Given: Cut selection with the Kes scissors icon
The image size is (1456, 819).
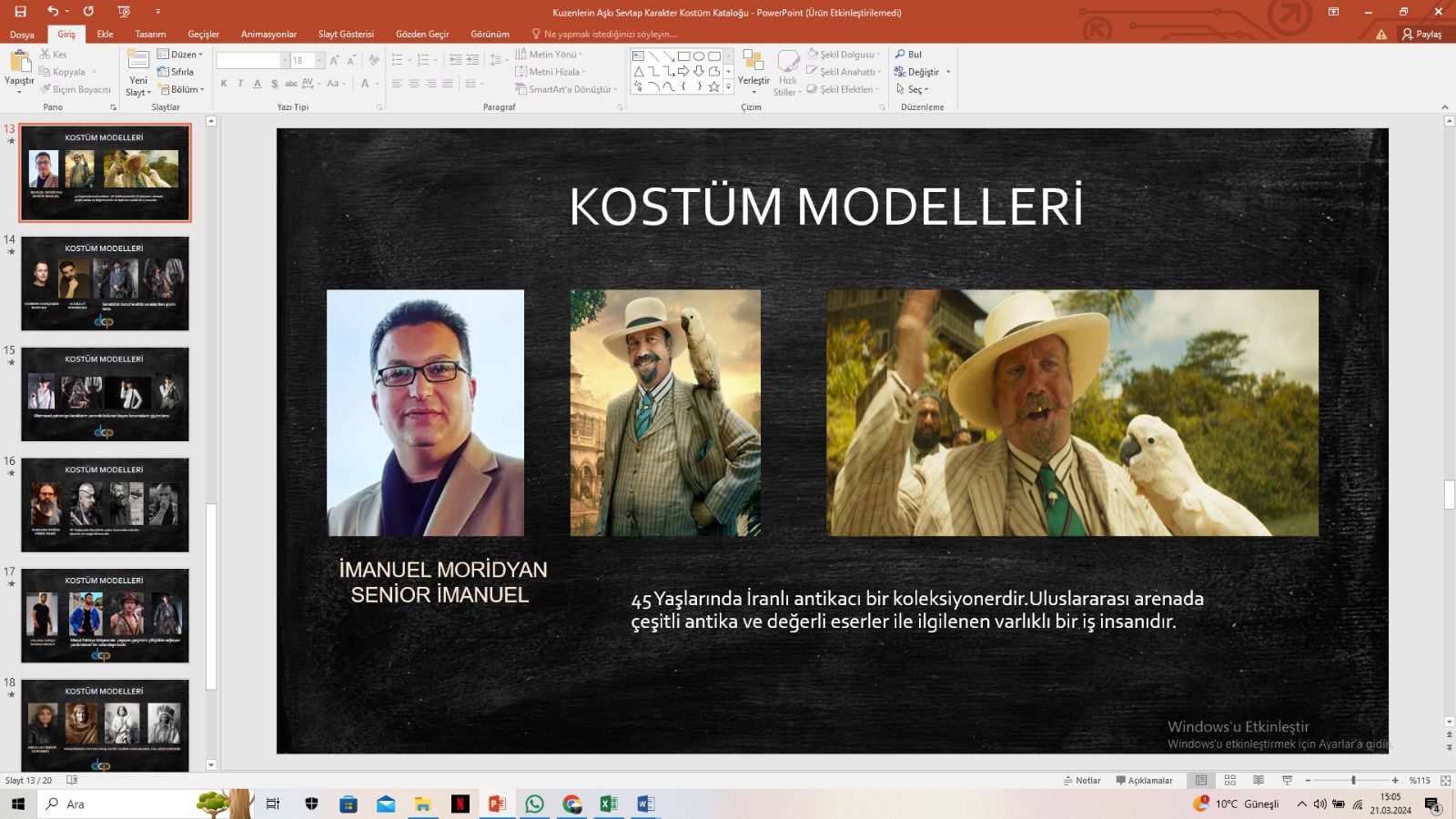Looking at the screenshot, I should tap(45, 55).
